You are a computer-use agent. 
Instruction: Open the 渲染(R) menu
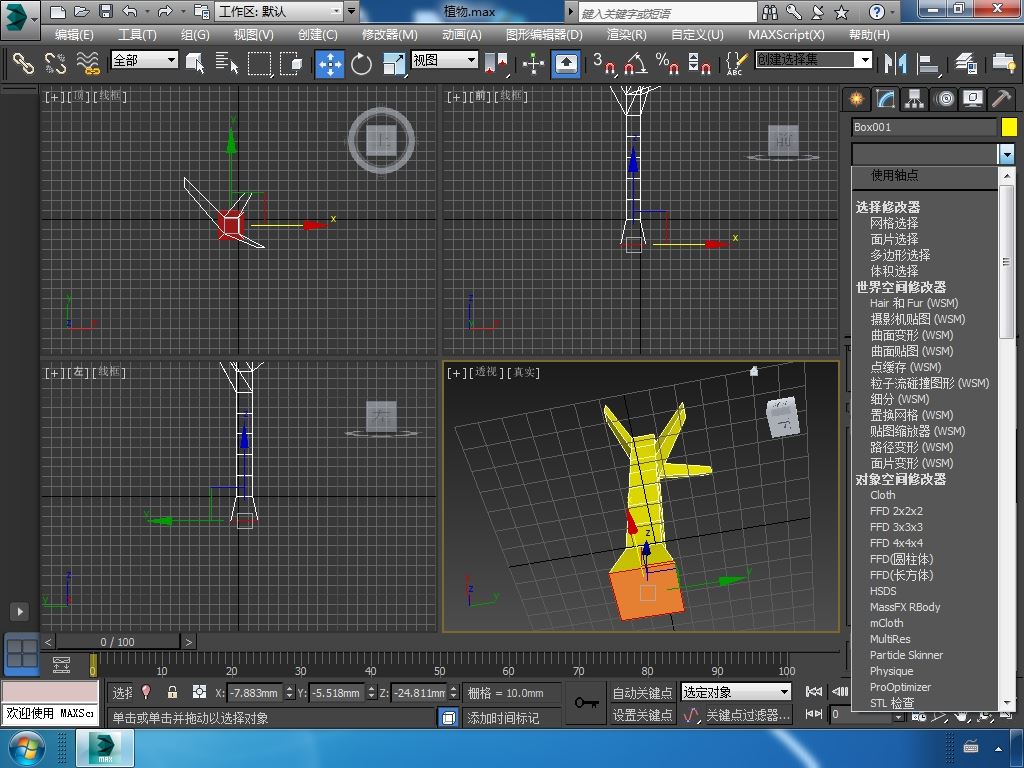(x=626, y=35)
